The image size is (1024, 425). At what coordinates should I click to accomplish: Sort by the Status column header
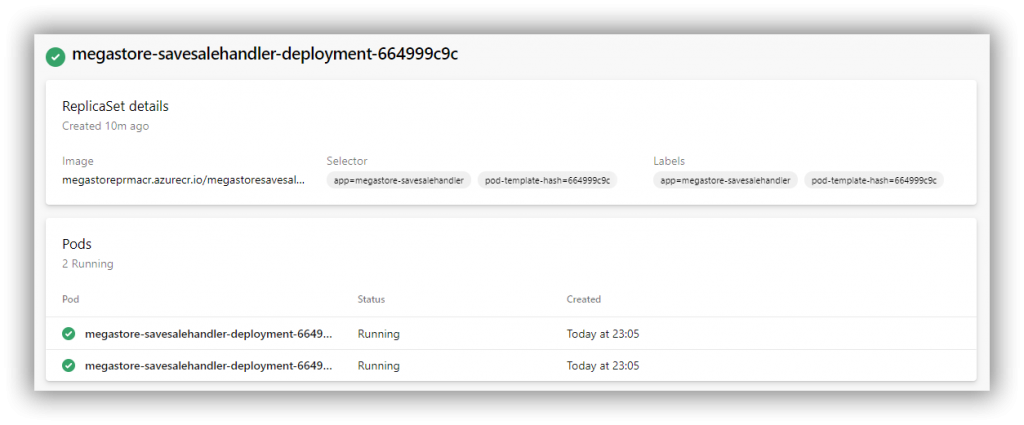[371, 299]
